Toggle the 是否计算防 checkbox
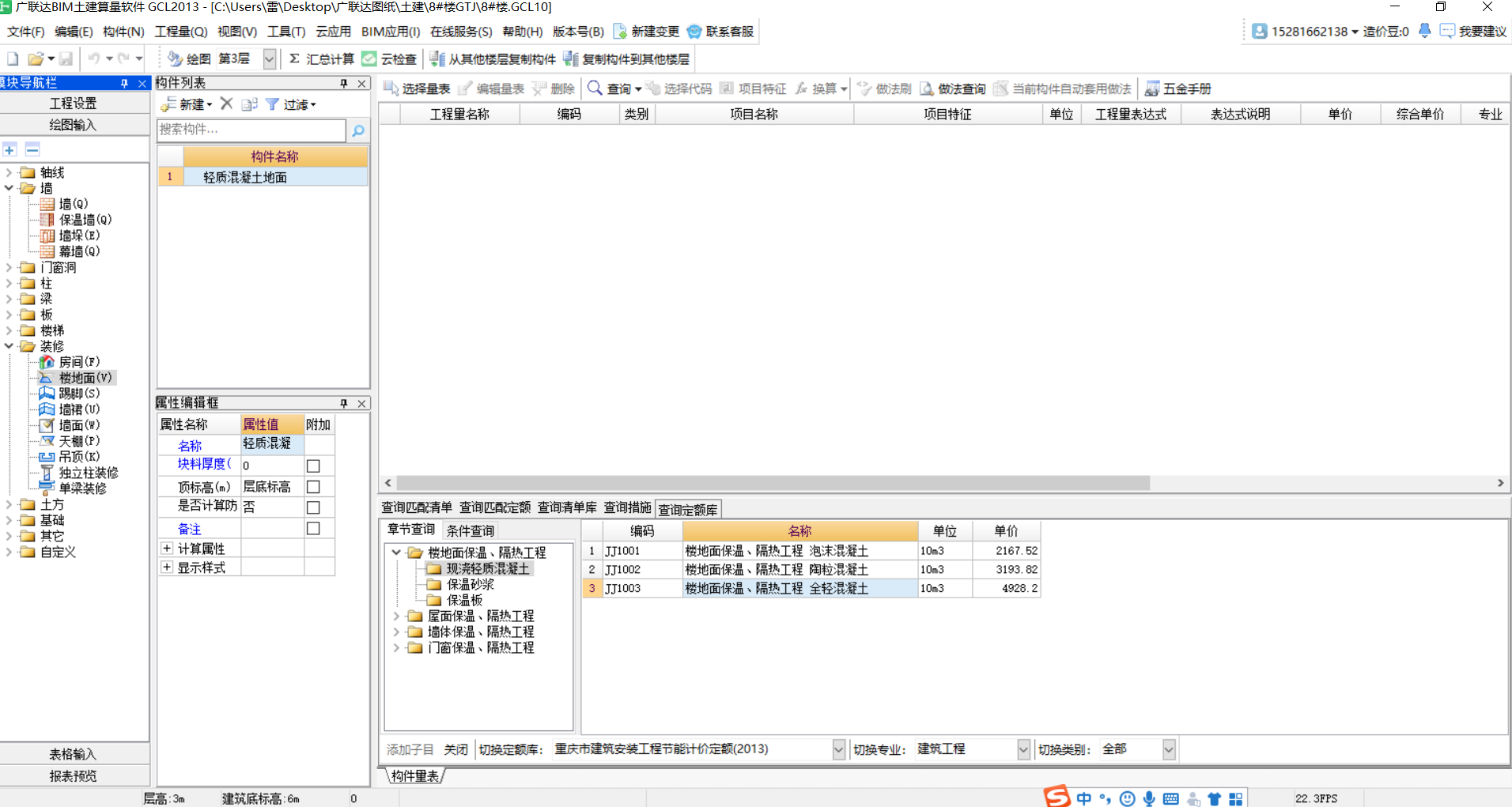 click(313, 507)
